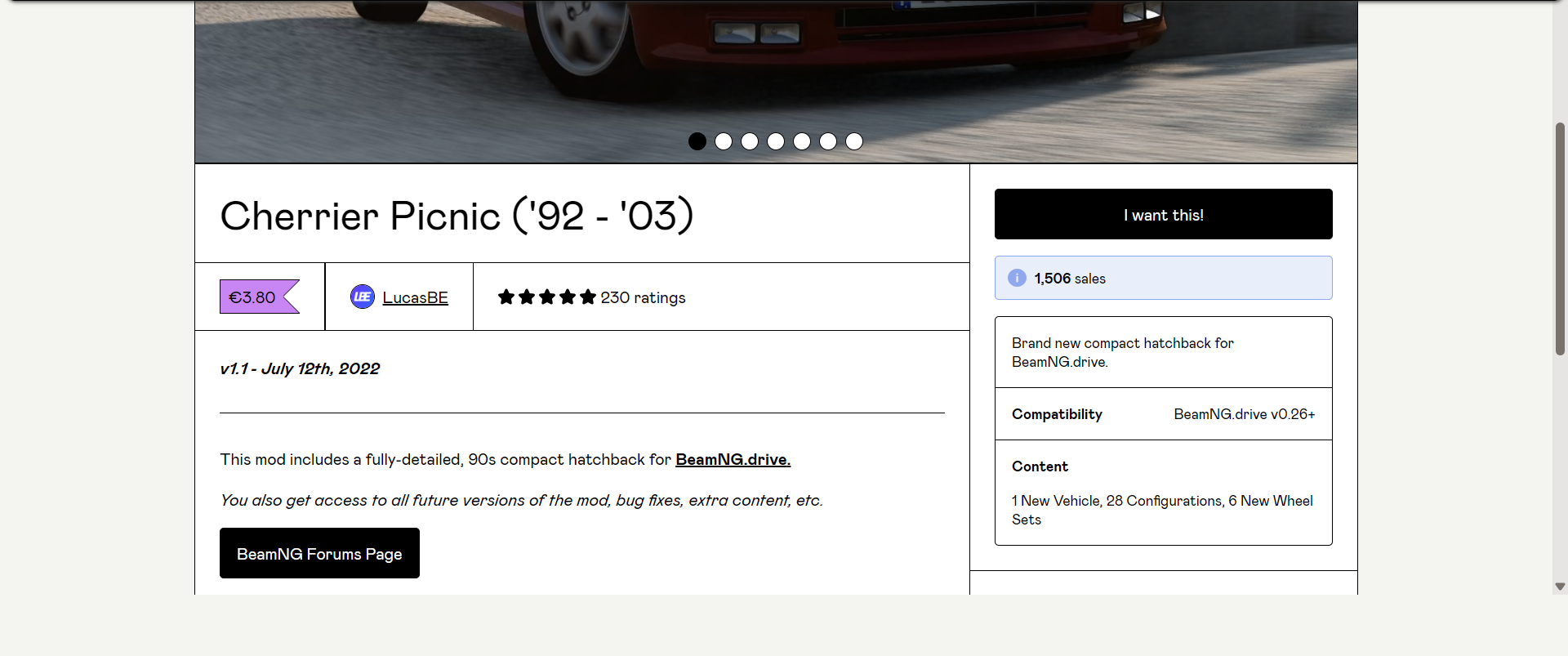The image size is (1568, 656).
Task: Click the €3.80 price tag
Action: tap(259, 297)
